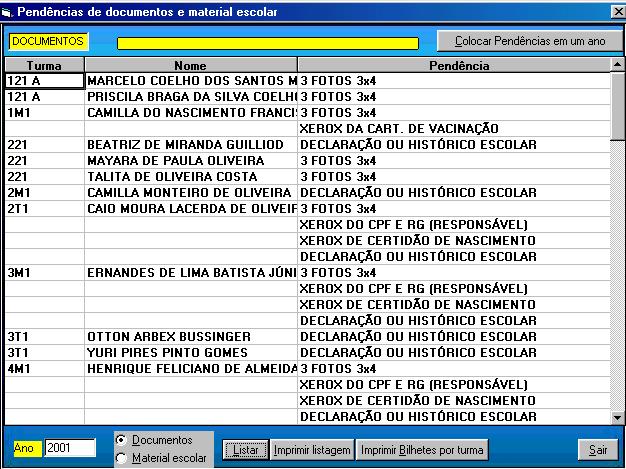Click the title bar application icon
Screen dimensions: 626x469
click(9, 11)
